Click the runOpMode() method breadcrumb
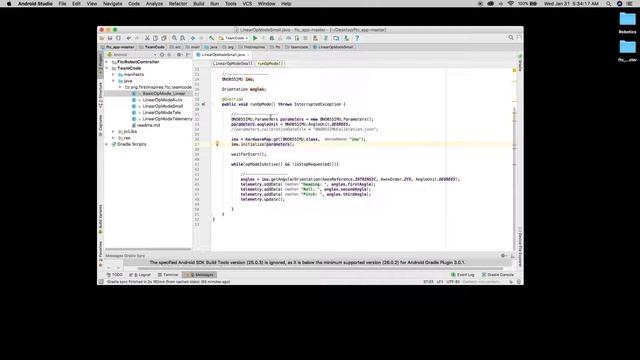The height and width of the screenshot is (360, 640). pyautogui.click(x=271, y=64)
